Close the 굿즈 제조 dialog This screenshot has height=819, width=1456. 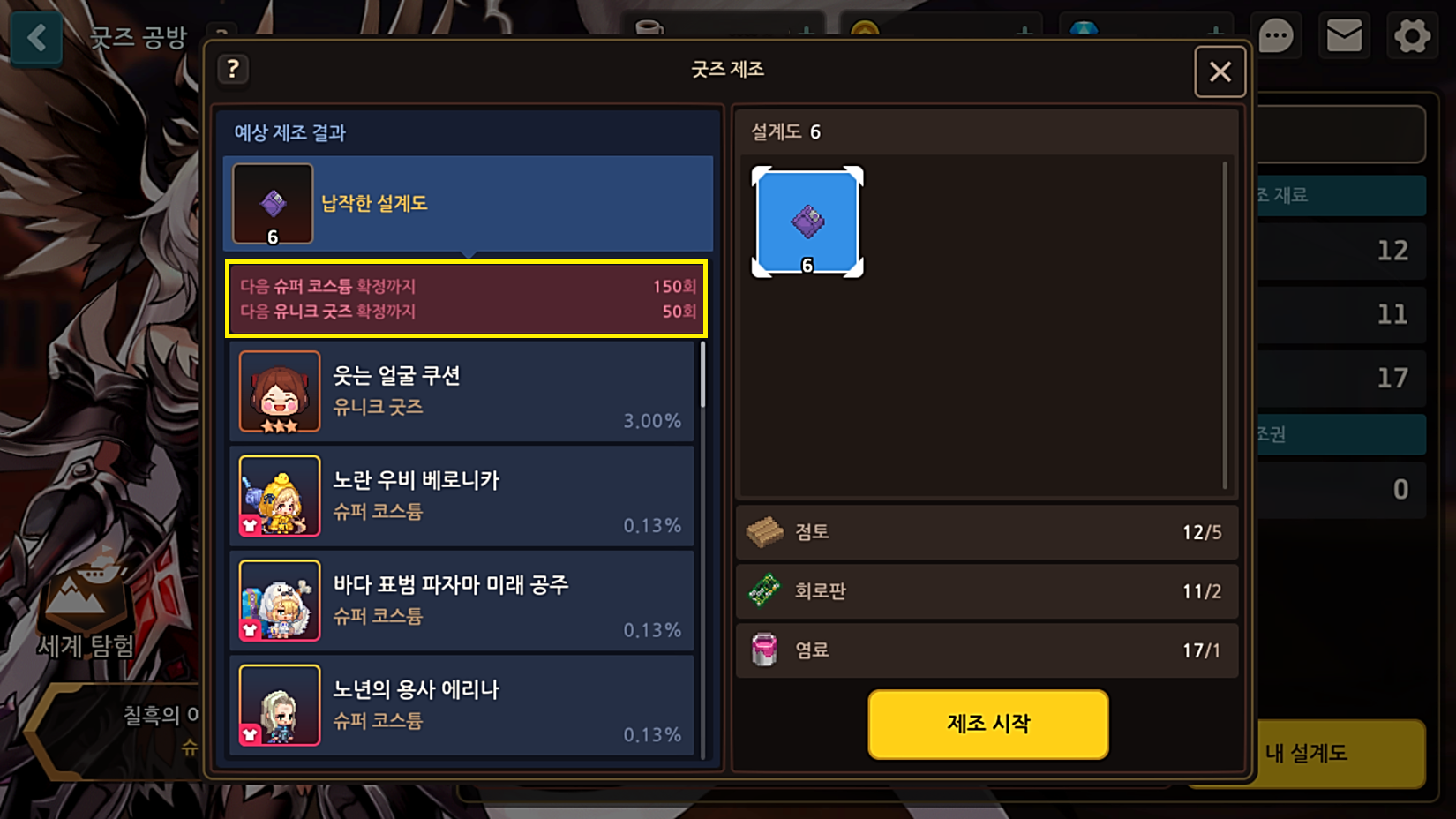pos(1220,71)
